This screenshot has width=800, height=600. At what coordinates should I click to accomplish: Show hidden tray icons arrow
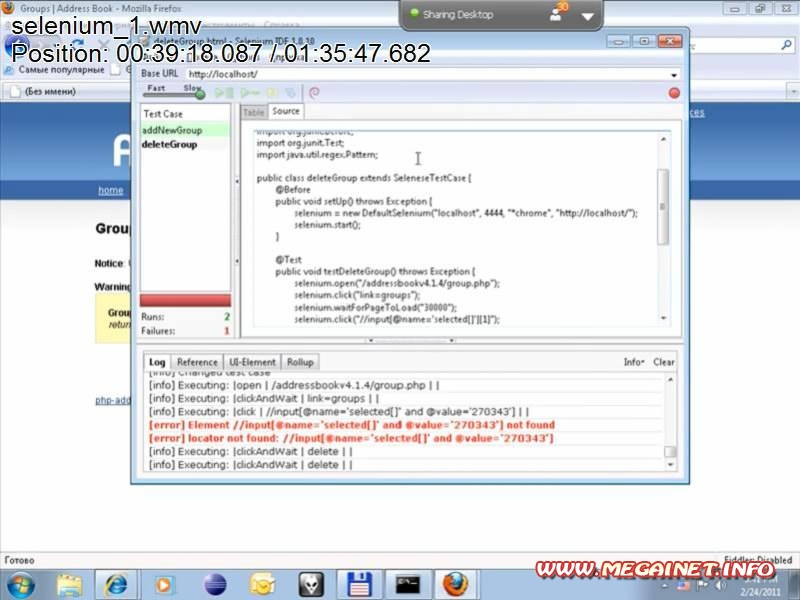[666, 586]
